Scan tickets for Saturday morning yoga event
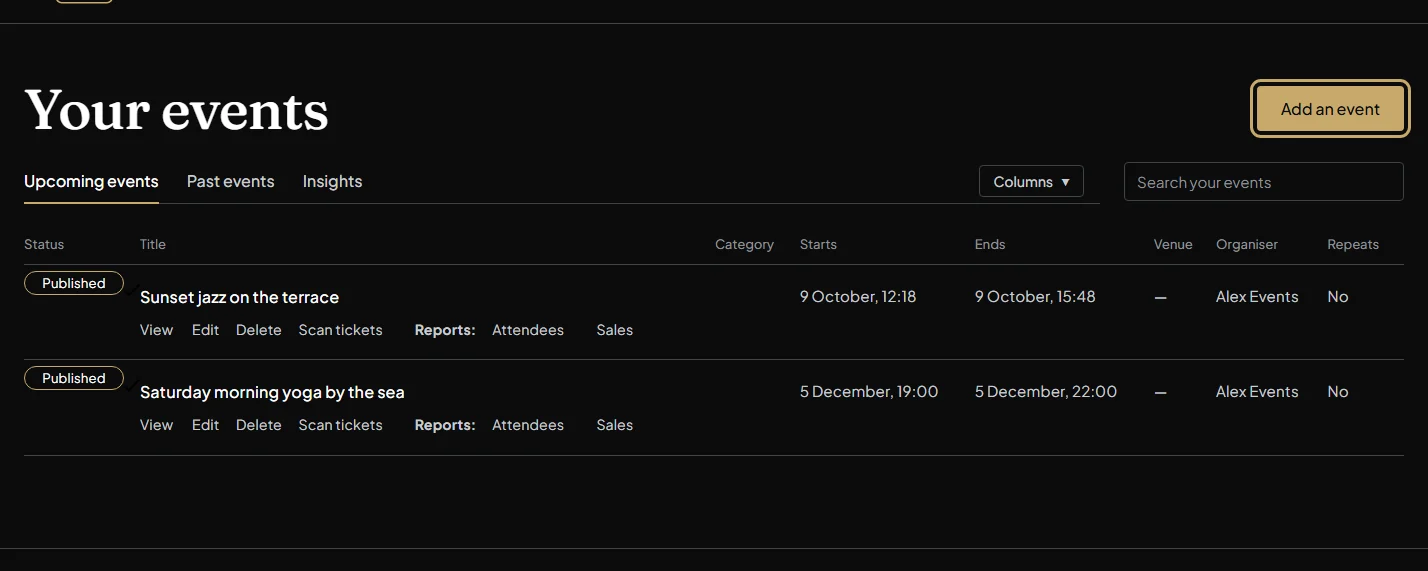The width and height of the screenshot is (1428, 571). pyautogui.click(x=340, y=425)
